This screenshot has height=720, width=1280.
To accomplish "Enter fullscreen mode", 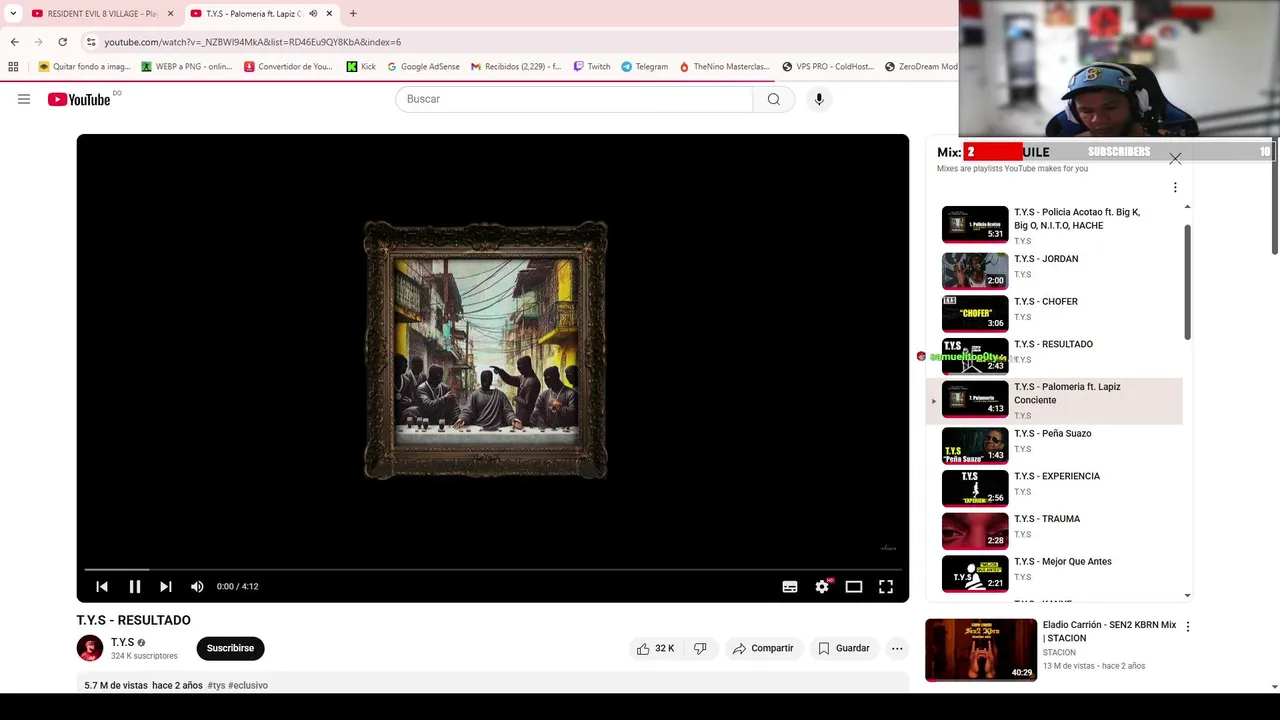I will click(x=886, y=587).
